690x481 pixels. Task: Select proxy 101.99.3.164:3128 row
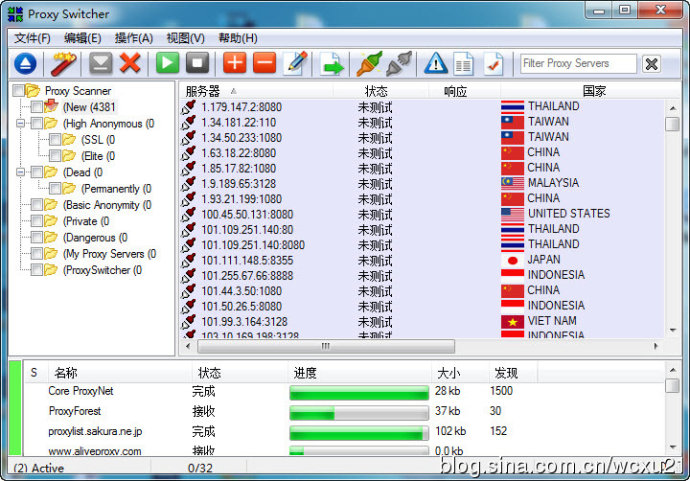pos(422,322)
